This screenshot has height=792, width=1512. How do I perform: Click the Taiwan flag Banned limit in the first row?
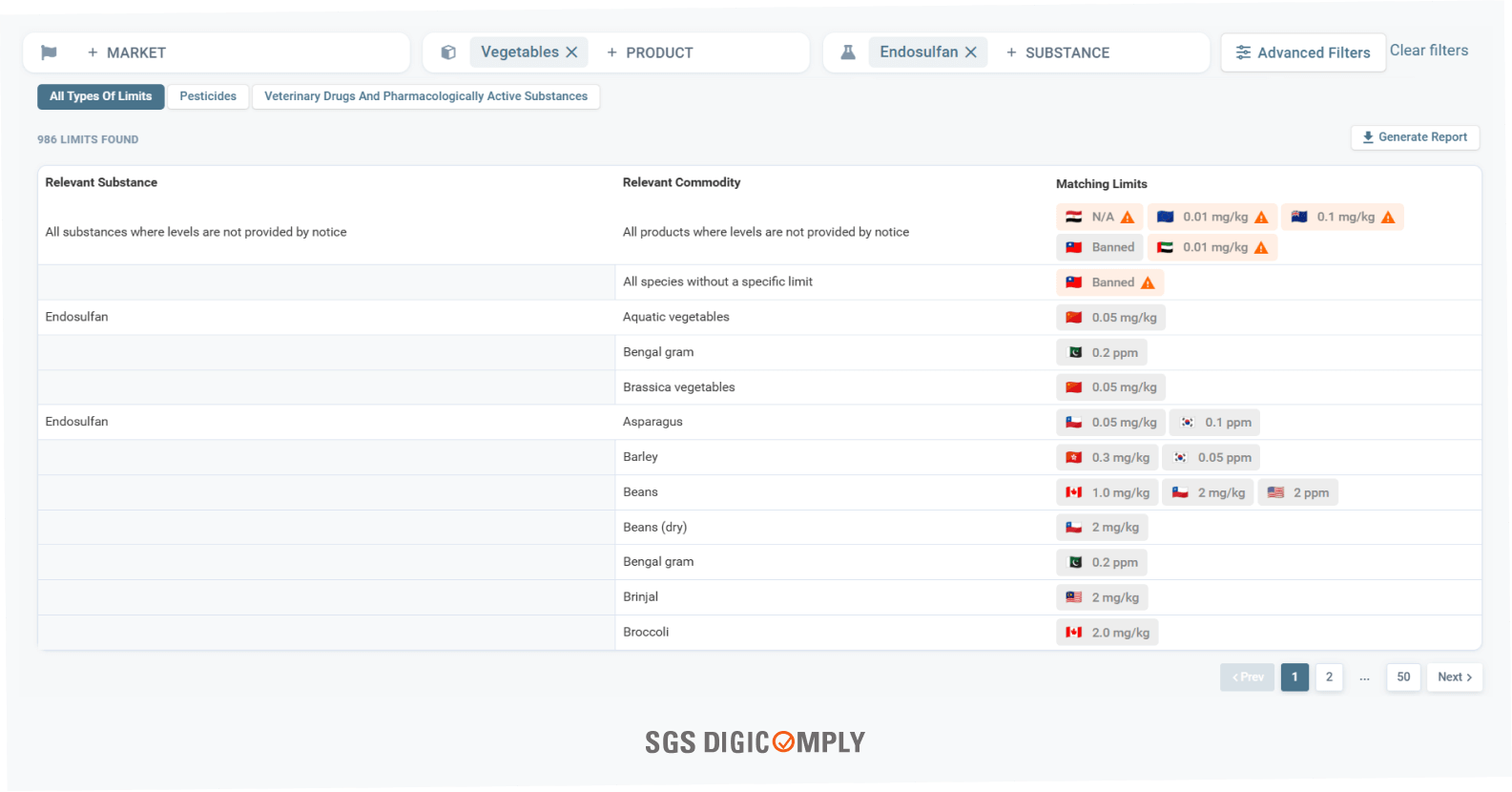coord(1099,248)
